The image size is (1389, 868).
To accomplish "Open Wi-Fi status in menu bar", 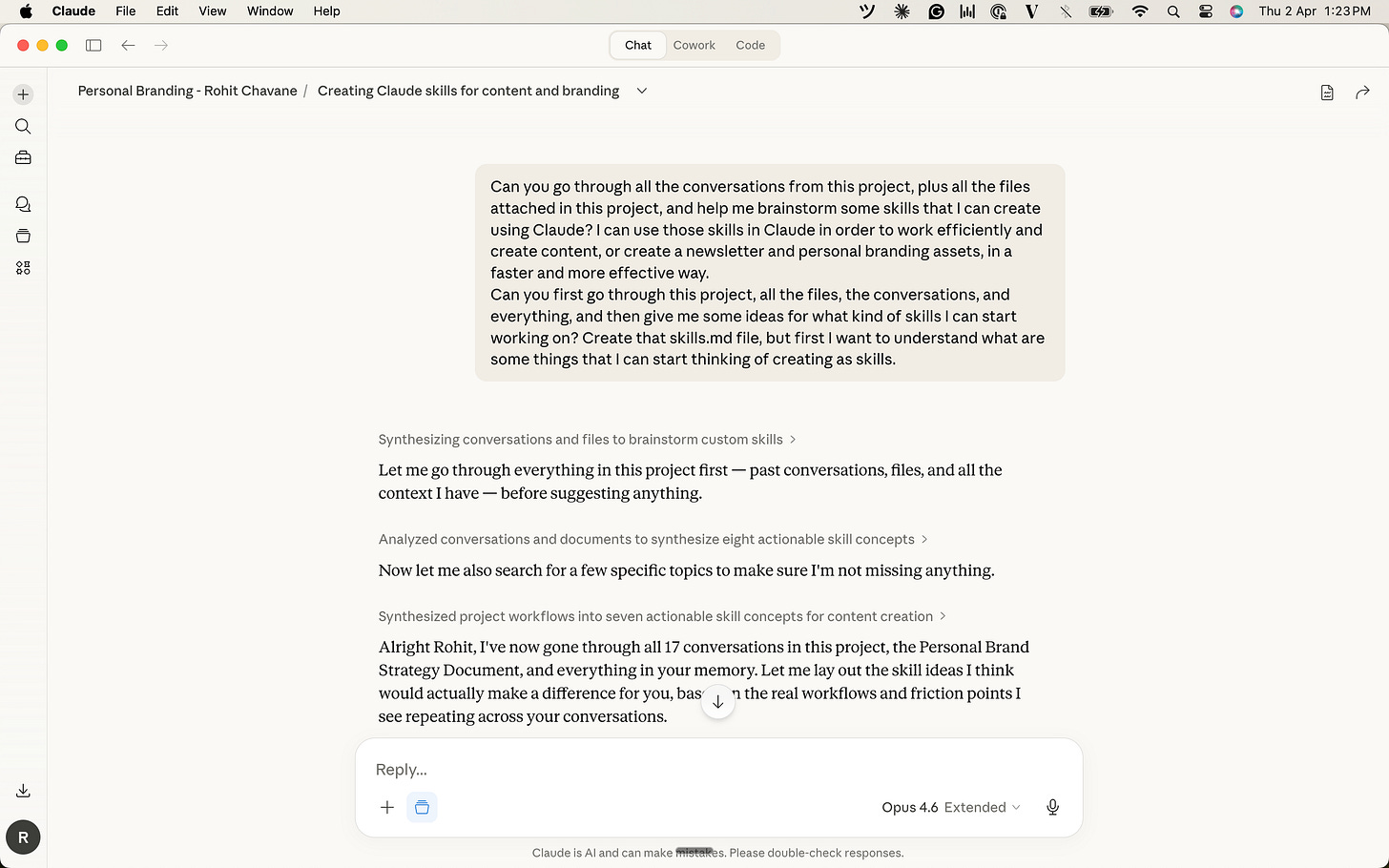I will coord(1140,11).
